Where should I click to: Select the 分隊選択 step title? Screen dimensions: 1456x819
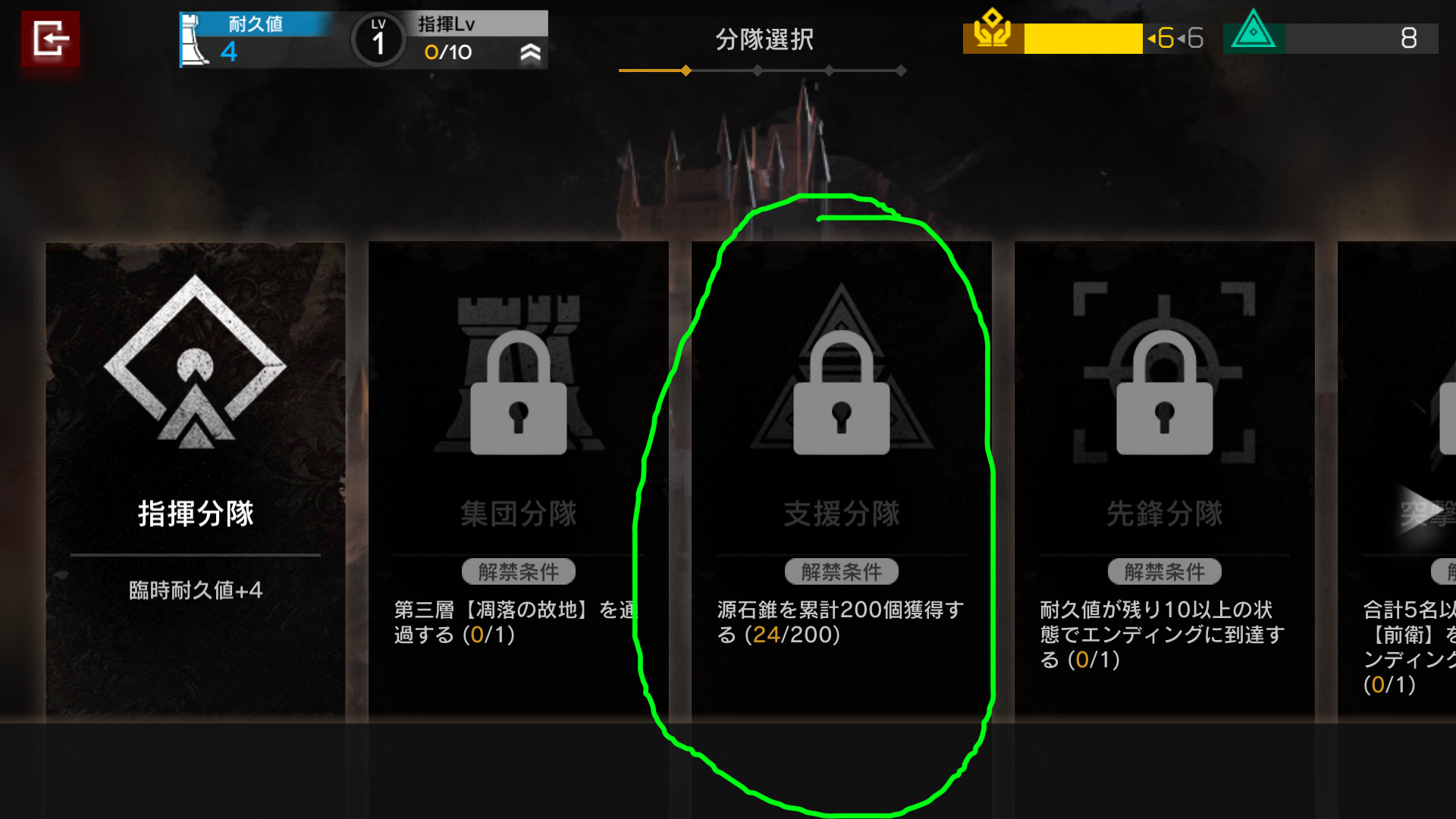[764, 39]
